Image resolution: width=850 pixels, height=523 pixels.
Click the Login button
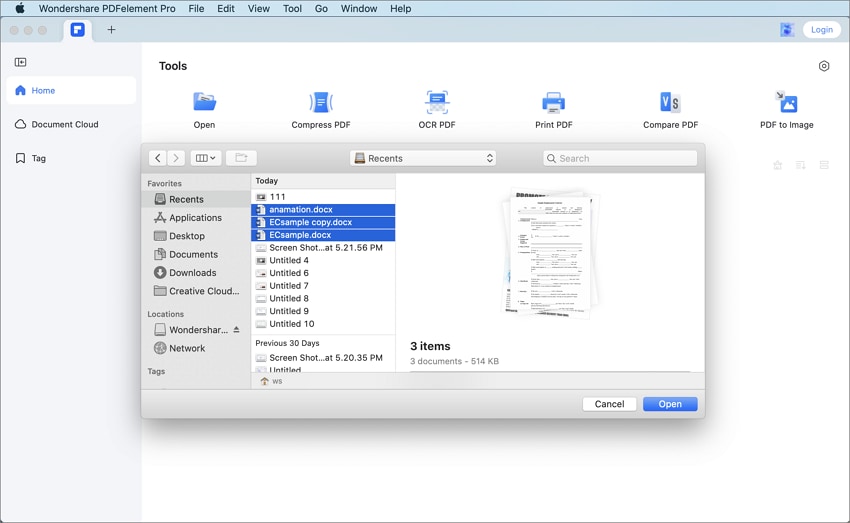point(822,30)
